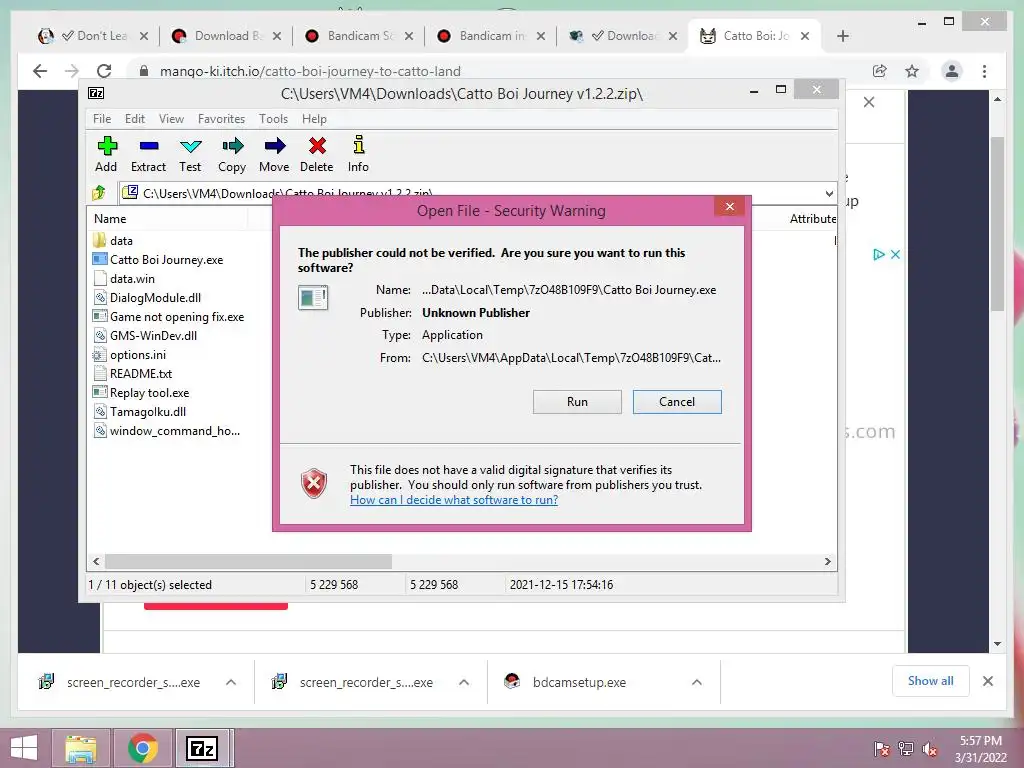
Task: Open the File menu in 7-Zip
Action: click(x=102, y=119)
